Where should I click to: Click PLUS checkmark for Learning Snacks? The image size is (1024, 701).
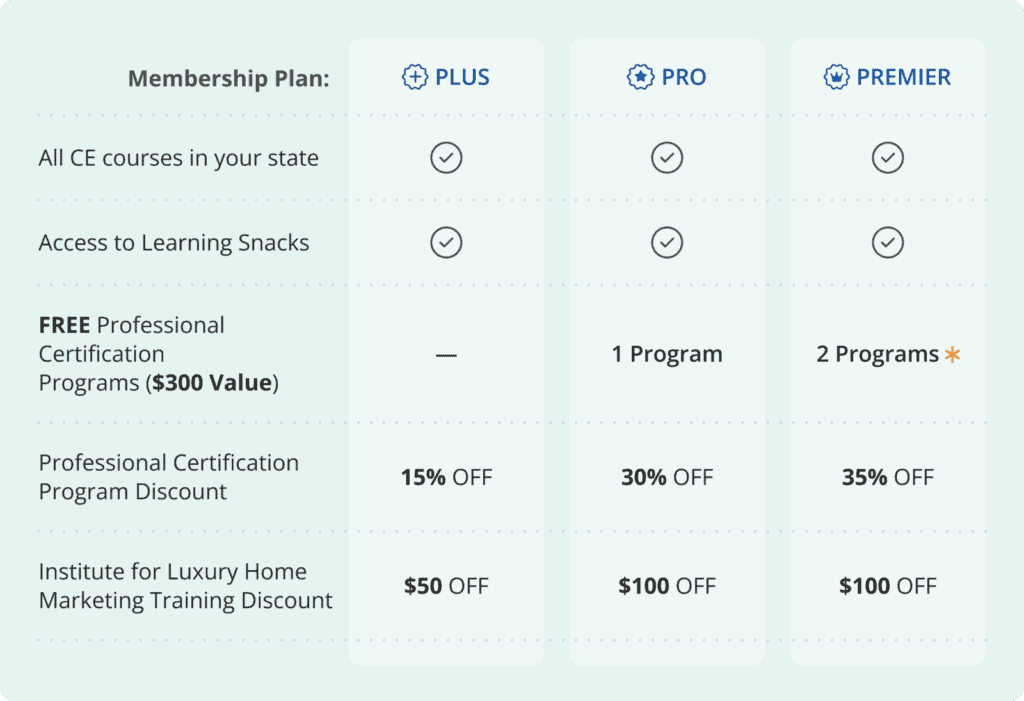click(x=446, y=242)
